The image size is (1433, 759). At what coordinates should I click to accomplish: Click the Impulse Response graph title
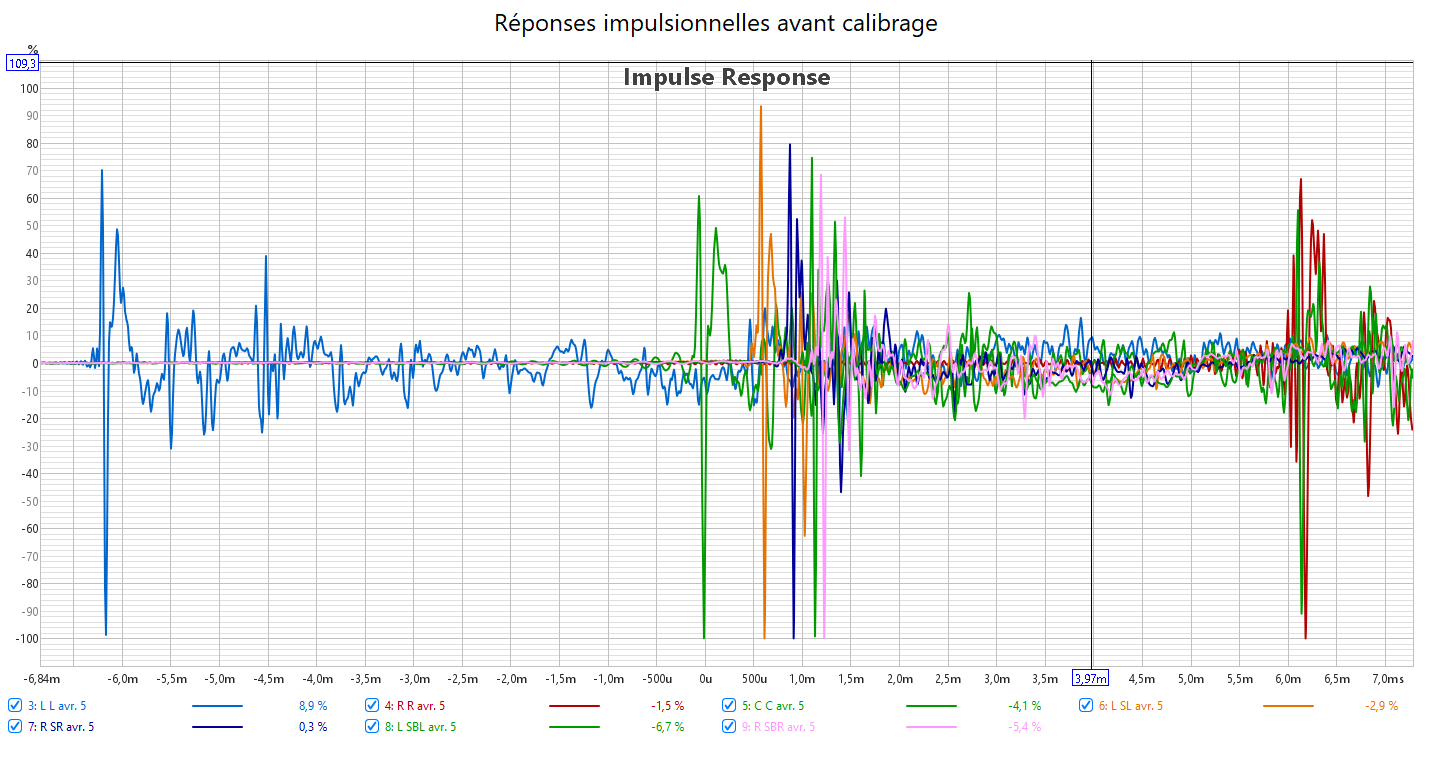(x=726, y=77)
